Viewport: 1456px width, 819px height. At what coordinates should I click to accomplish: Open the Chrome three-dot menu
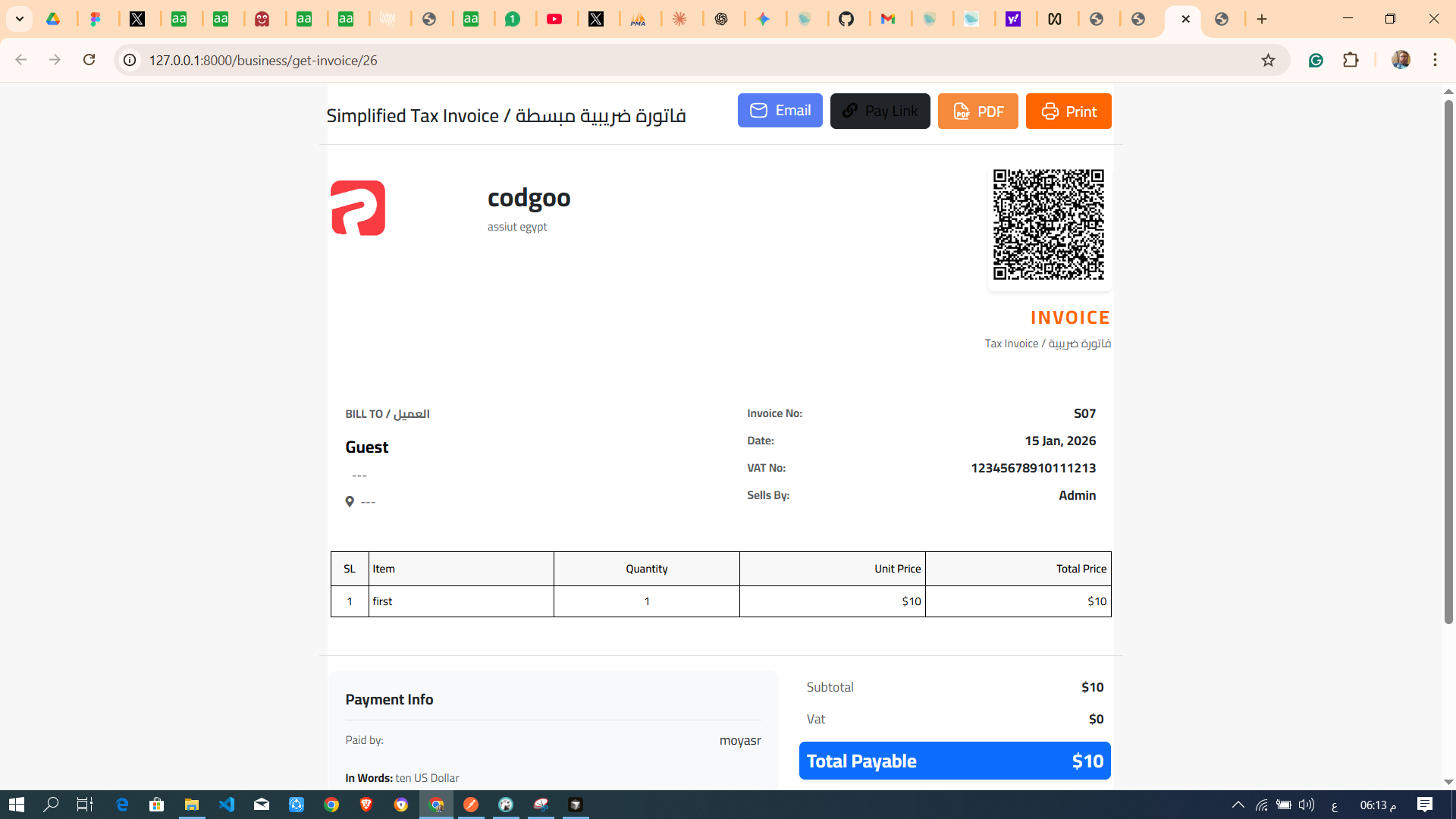(x=1435, y=60)
